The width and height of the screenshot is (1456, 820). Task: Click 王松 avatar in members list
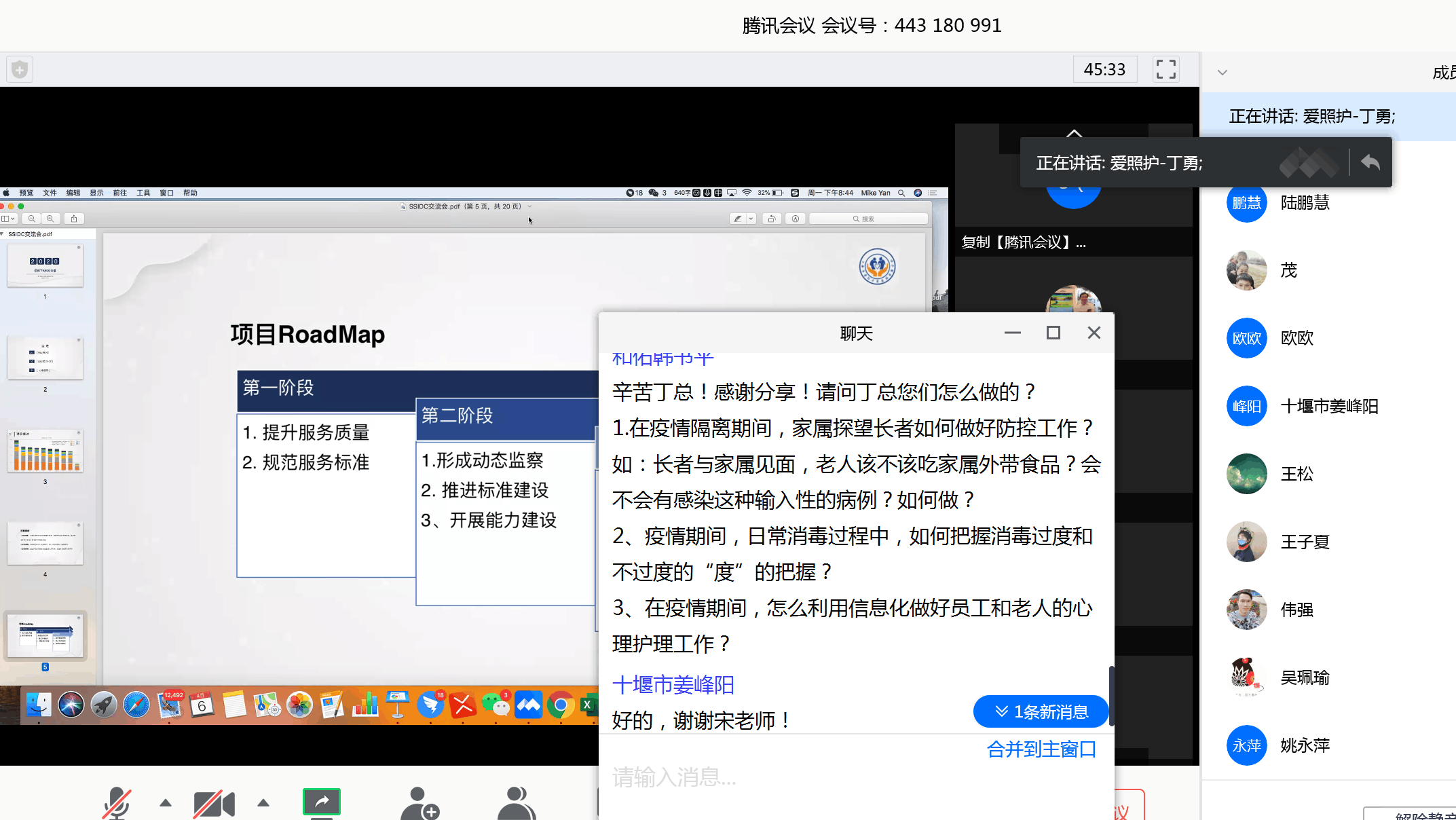(1247, 474)
